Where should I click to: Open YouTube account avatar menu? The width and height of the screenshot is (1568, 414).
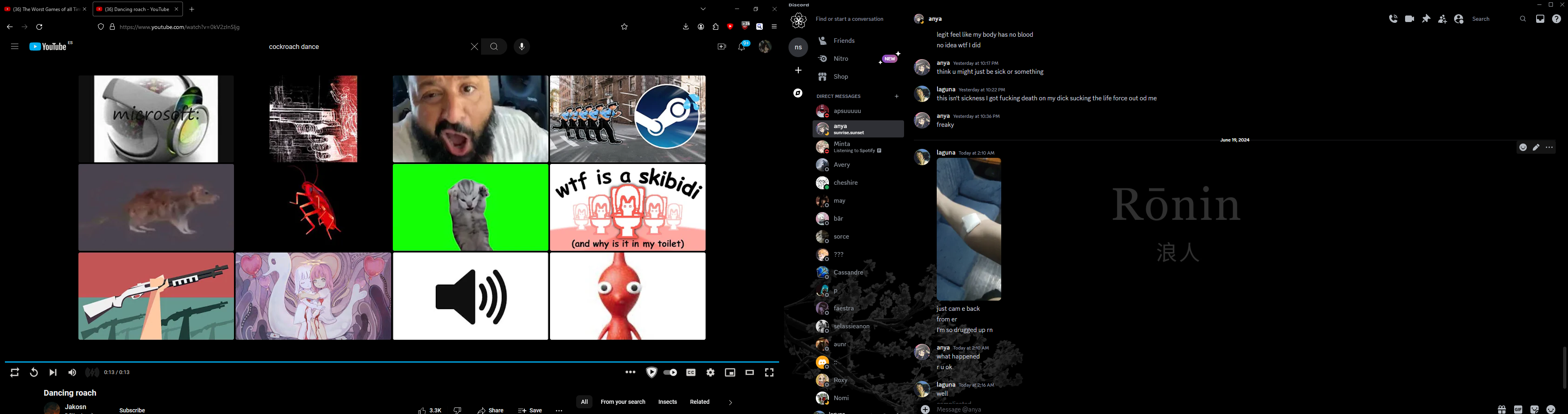[765, 47]
